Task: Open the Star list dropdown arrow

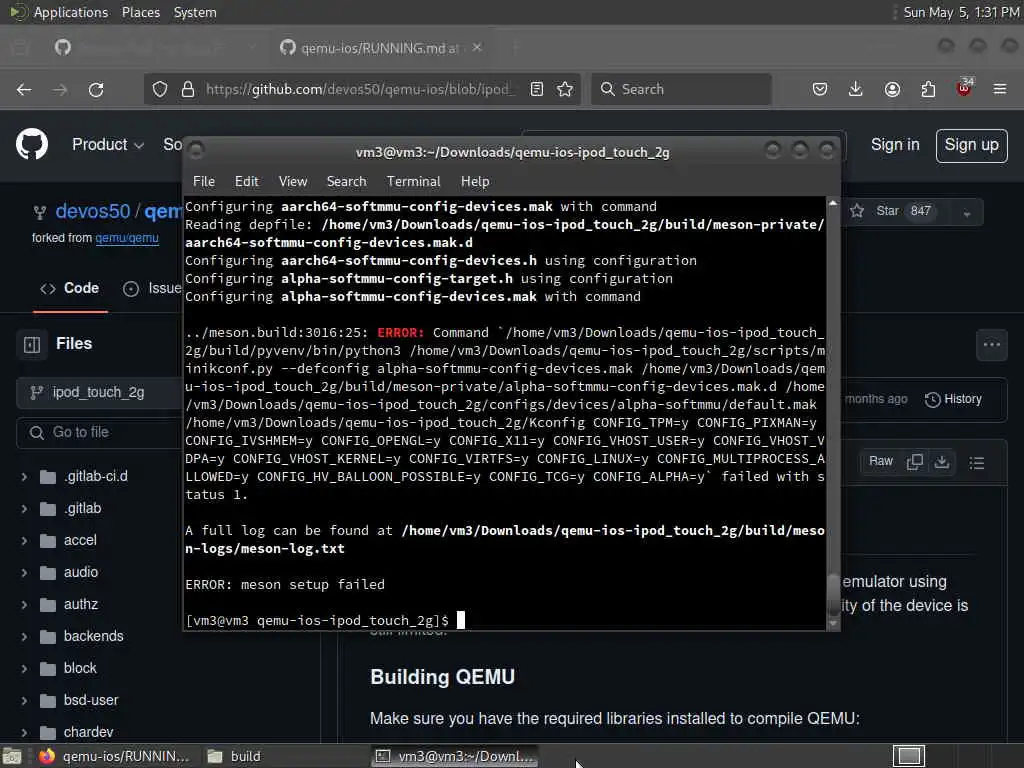Action: coord(967,213)
